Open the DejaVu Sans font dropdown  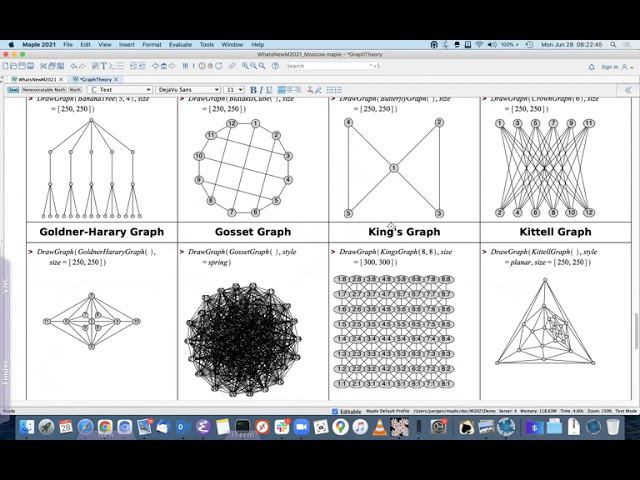click(188, 90)
